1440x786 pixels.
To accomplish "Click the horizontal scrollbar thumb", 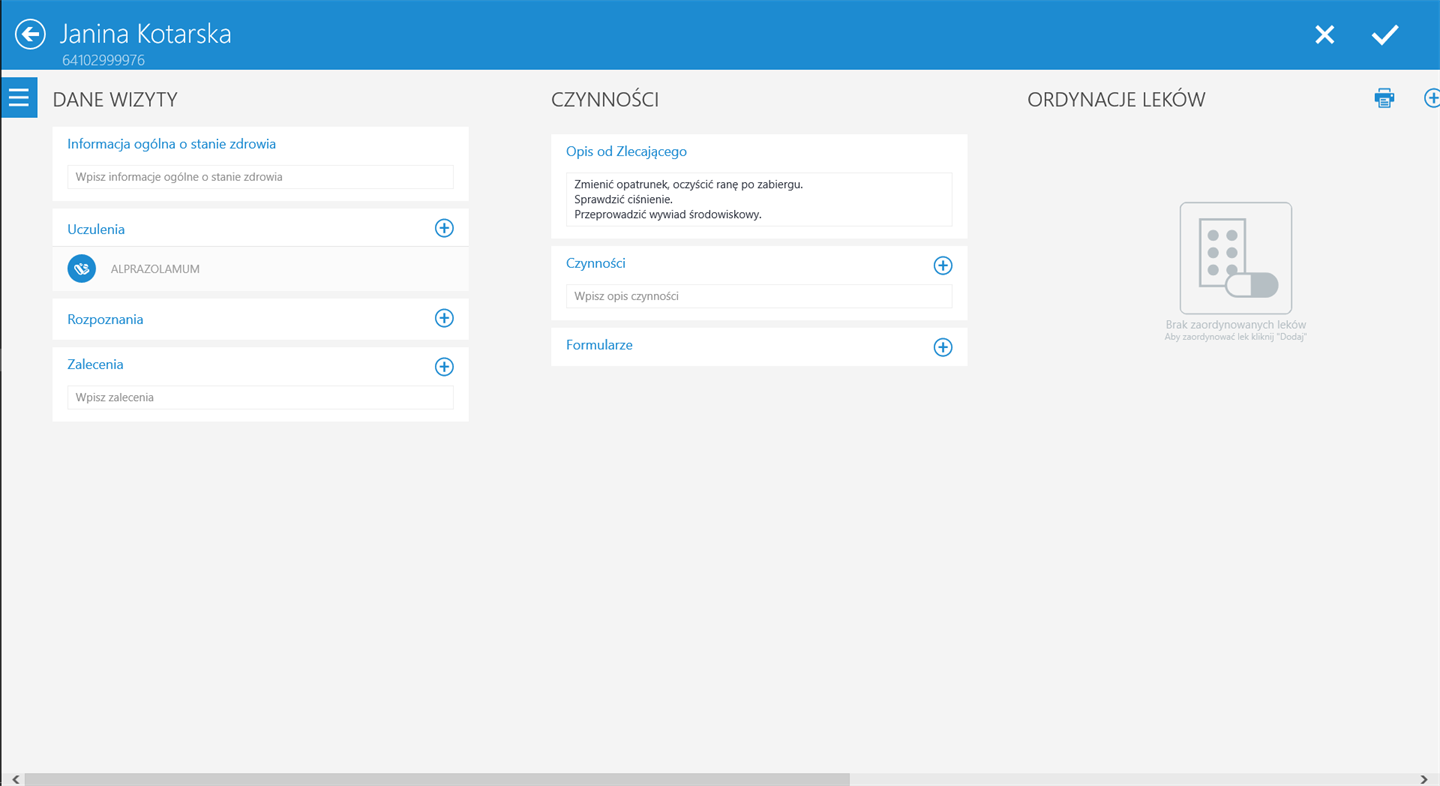I will pyautogui.click(x=437, y=779).
